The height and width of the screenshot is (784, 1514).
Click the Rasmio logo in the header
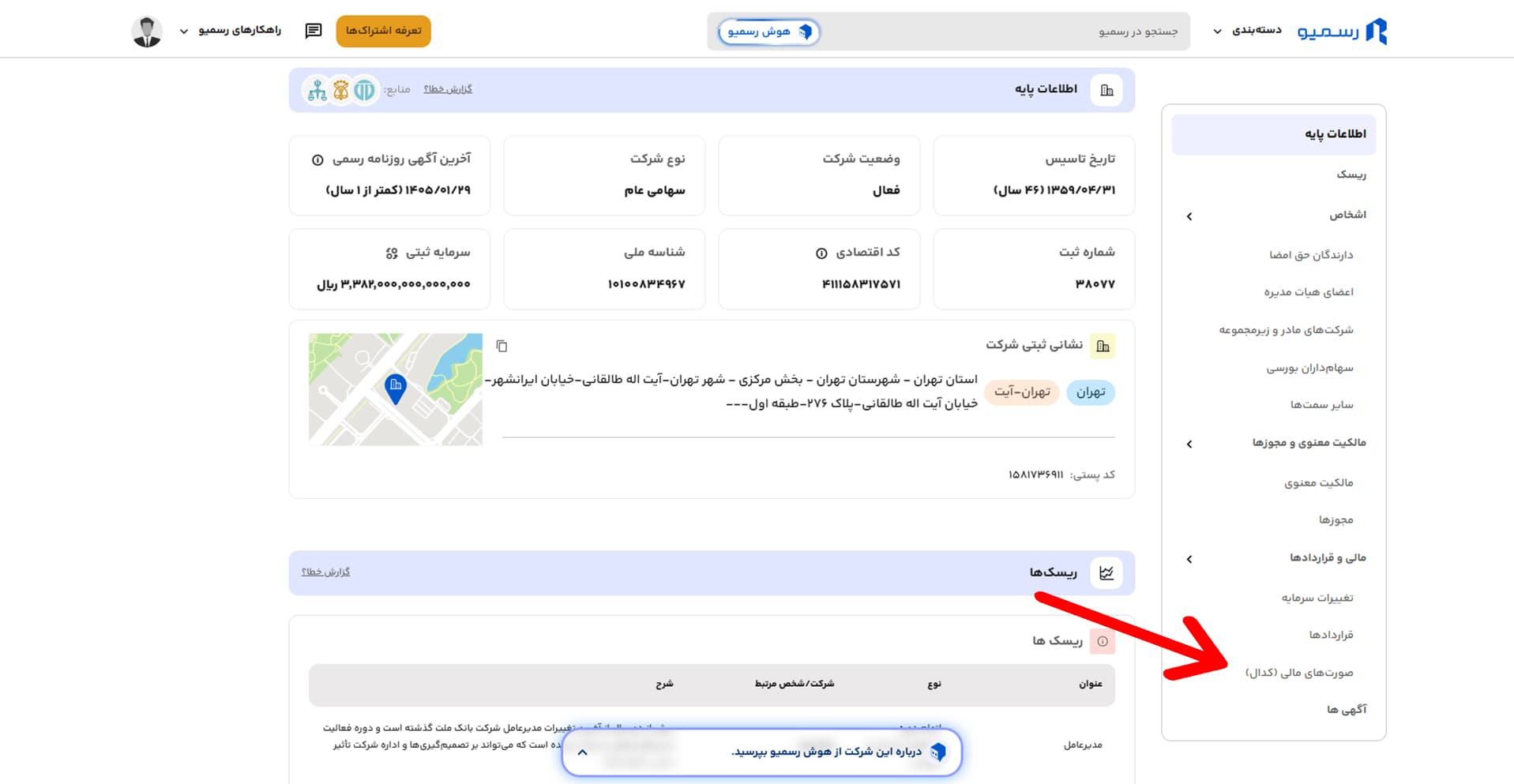[x=1342, y=31]
